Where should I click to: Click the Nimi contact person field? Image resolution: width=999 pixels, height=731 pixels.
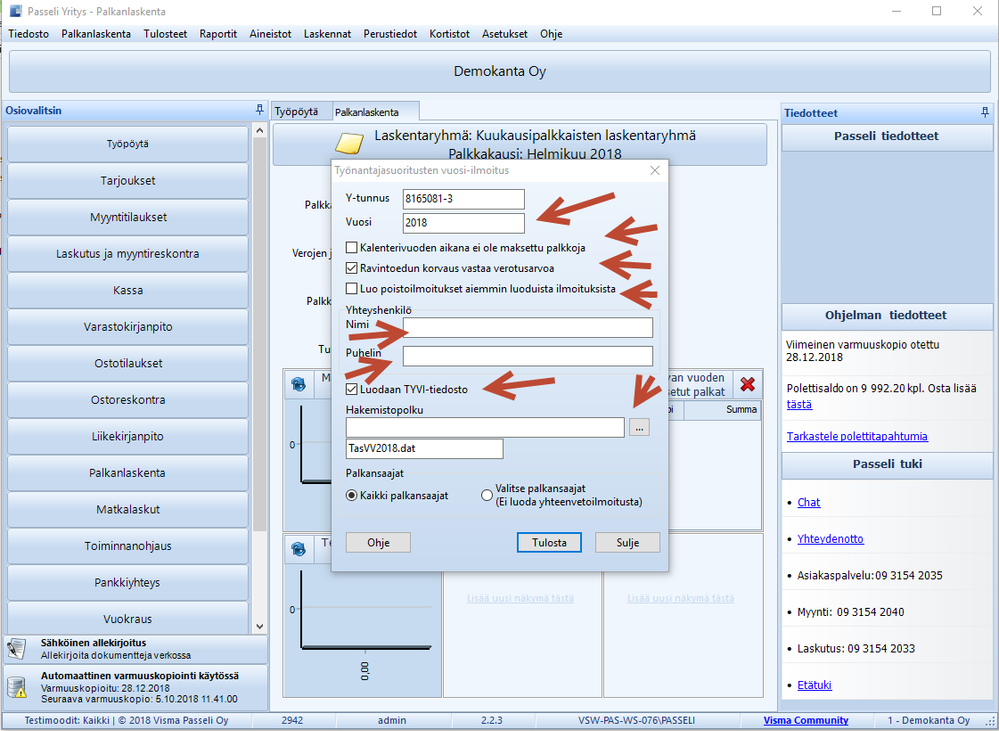[x=528, y=328]
